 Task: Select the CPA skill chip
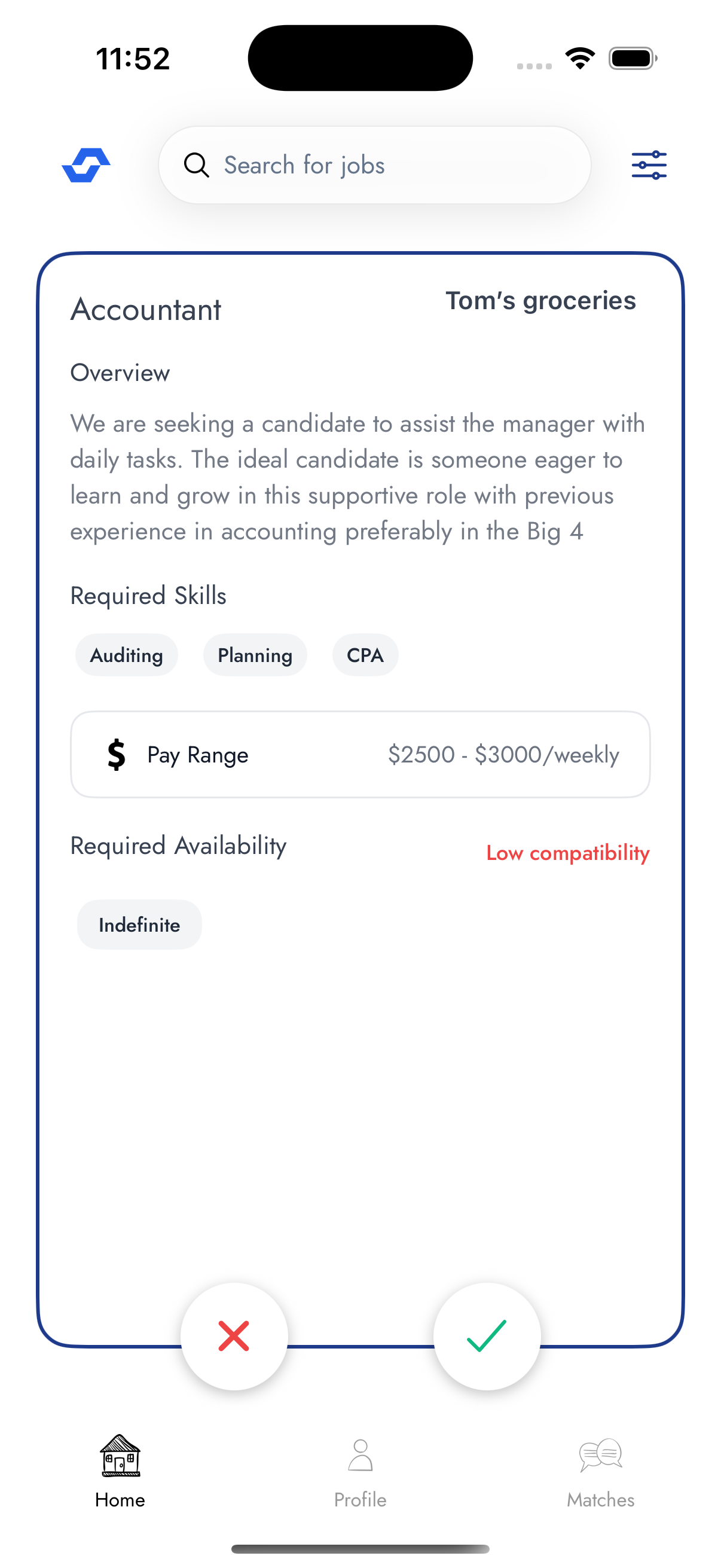[x=365, y=655]
